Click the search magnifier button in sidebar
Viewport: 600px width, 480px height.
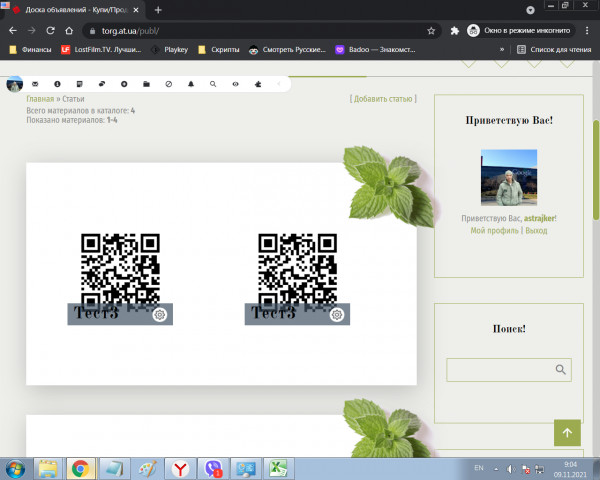tap(561, 369)
